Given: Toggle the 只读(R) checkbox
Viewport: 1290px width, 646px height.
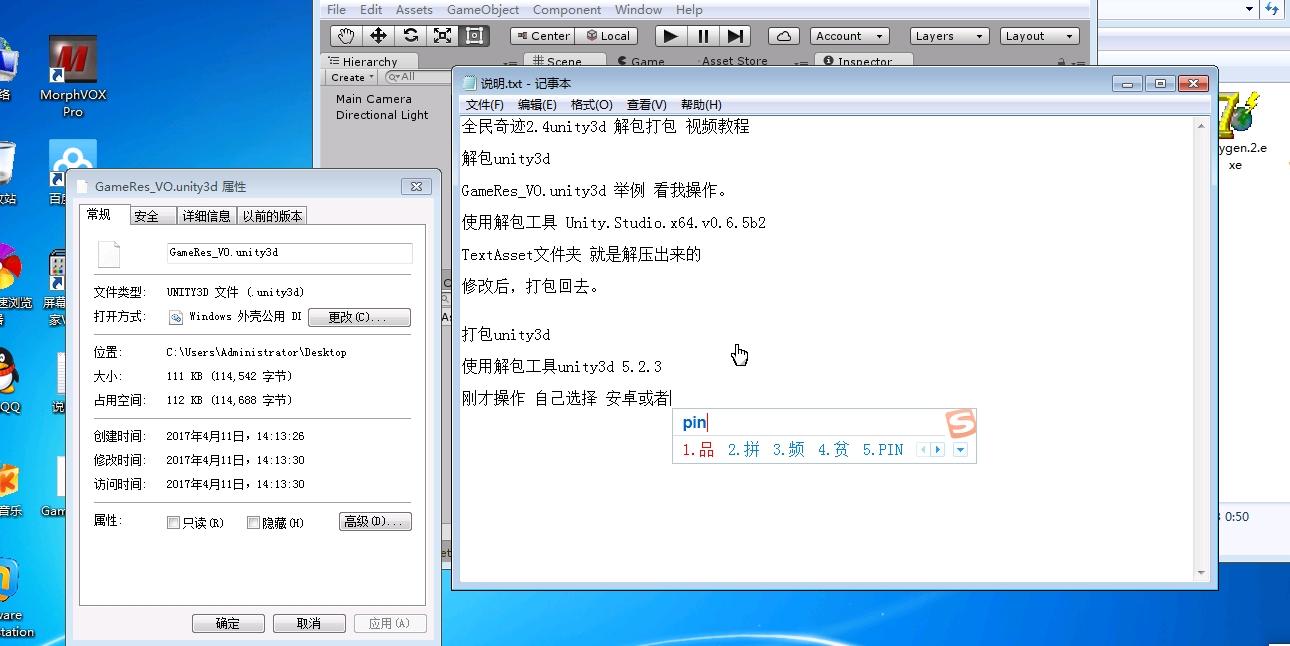Looking at the screenshot, I should (173, 523).
